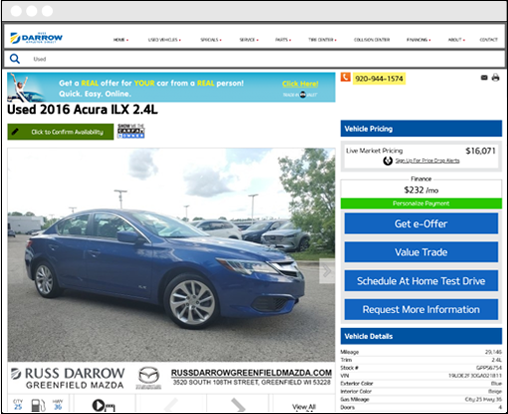Click the View All photos link
508x414 pixels.
pyautogui.click(x=304, y=407)
